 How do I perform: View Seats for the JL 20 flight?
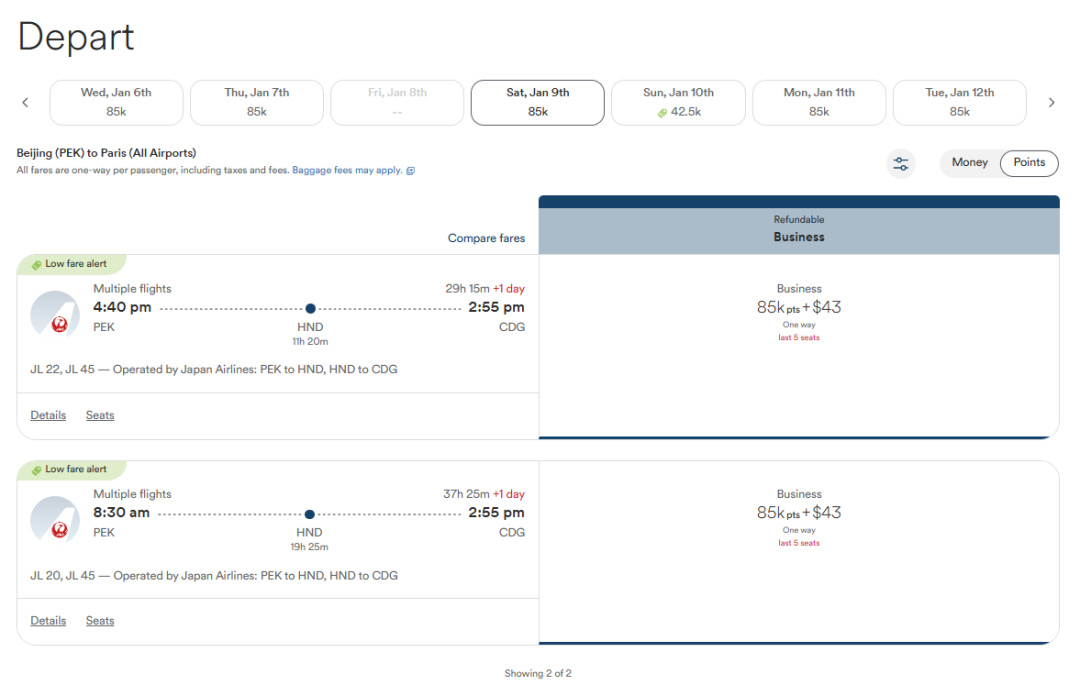pos(100,621)
